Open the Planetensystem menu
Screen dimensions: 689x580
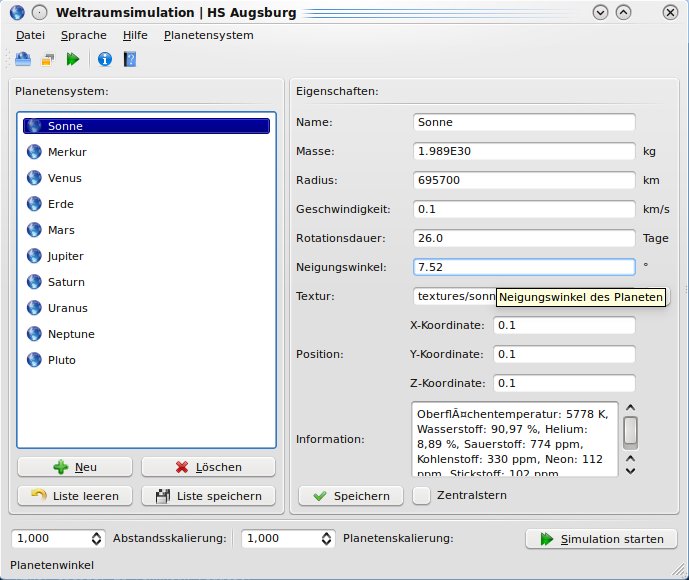[x=208, y=35]
